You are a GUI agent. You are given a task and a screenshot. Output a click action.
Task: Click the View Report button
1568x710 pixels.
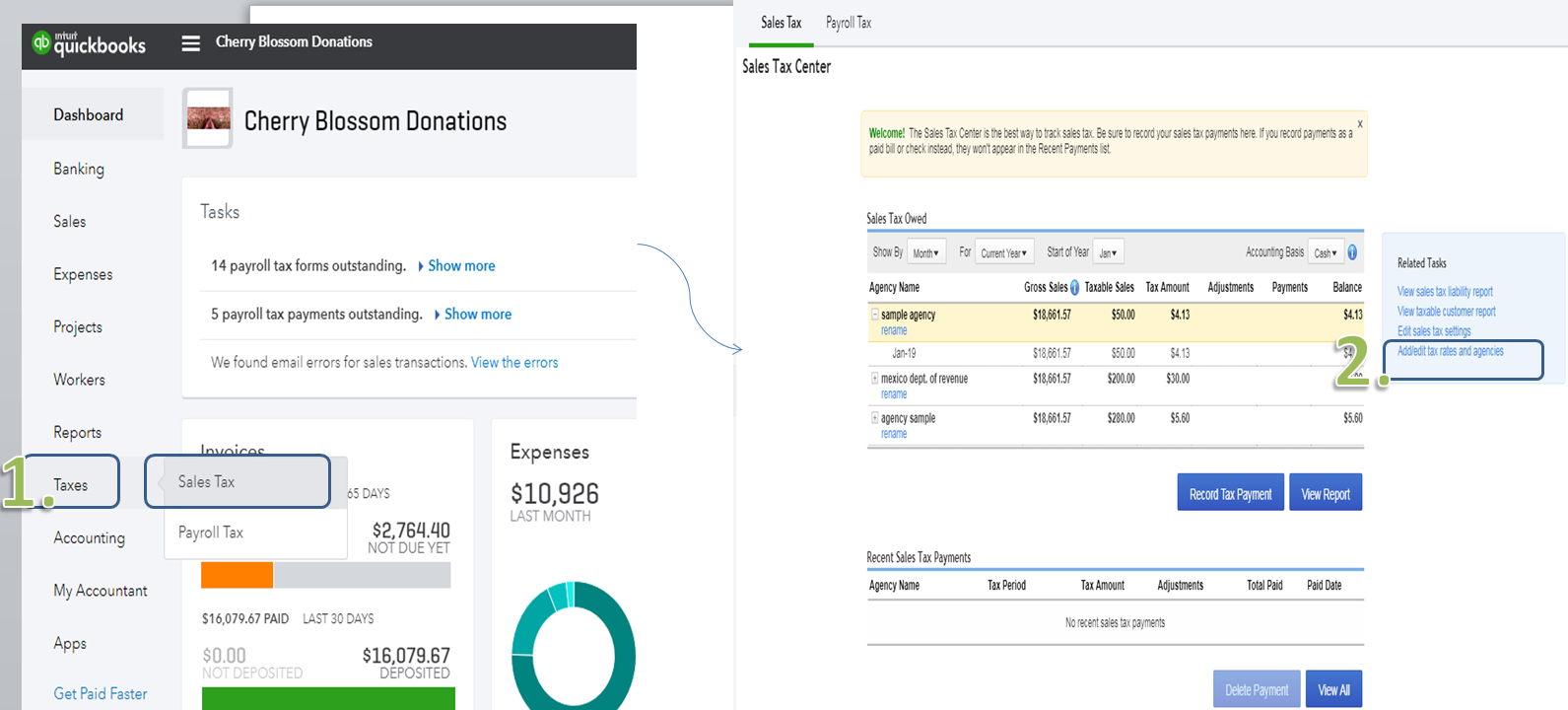click(1326, 493)
